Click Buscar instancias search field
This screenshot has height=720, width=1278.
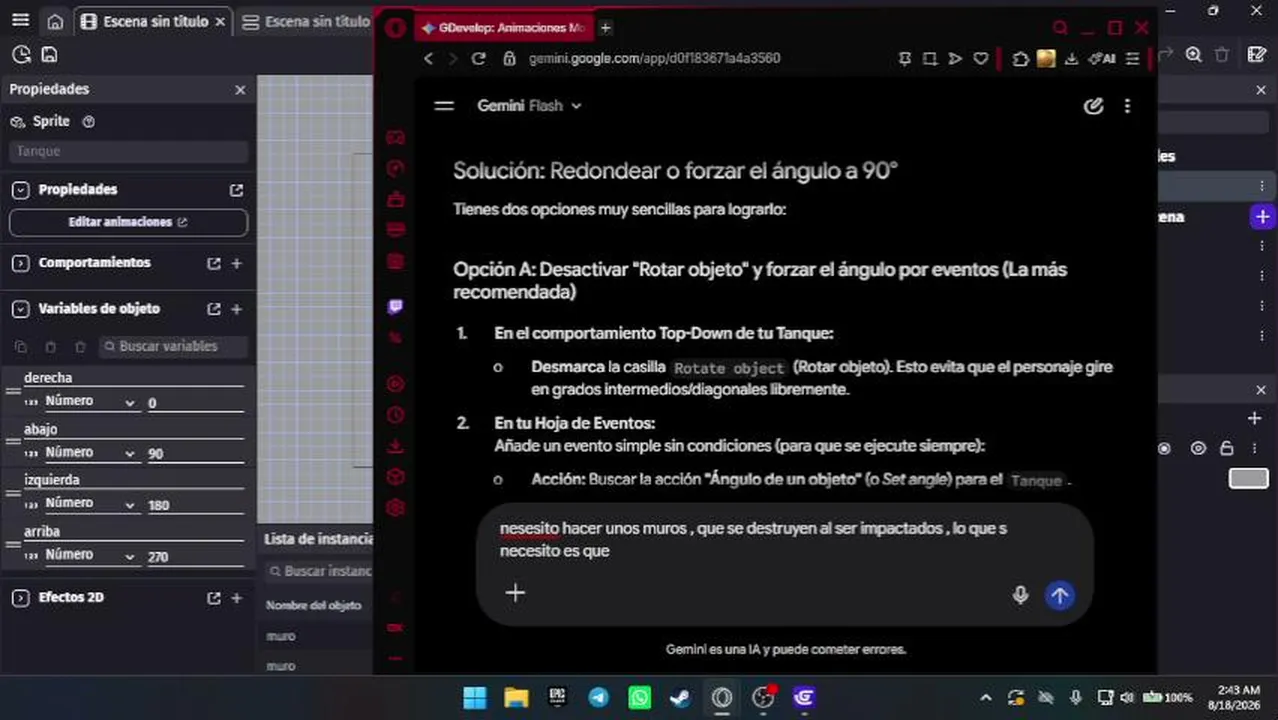tap(320, 571)
